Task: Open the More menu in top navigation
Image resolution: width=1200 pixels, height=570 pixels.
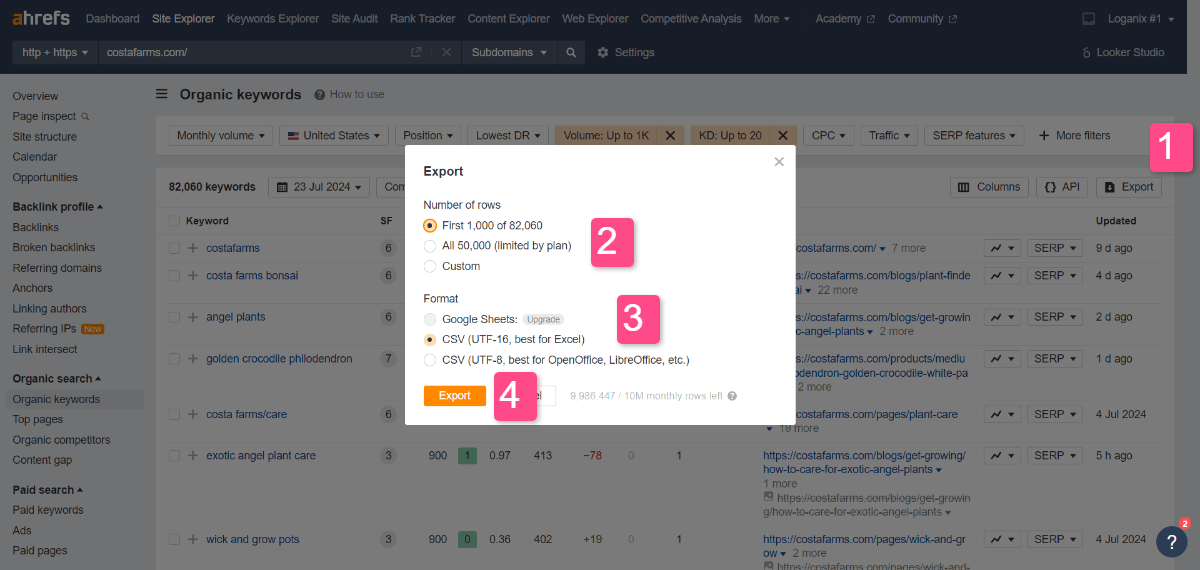Action: (x=771, y=18)
